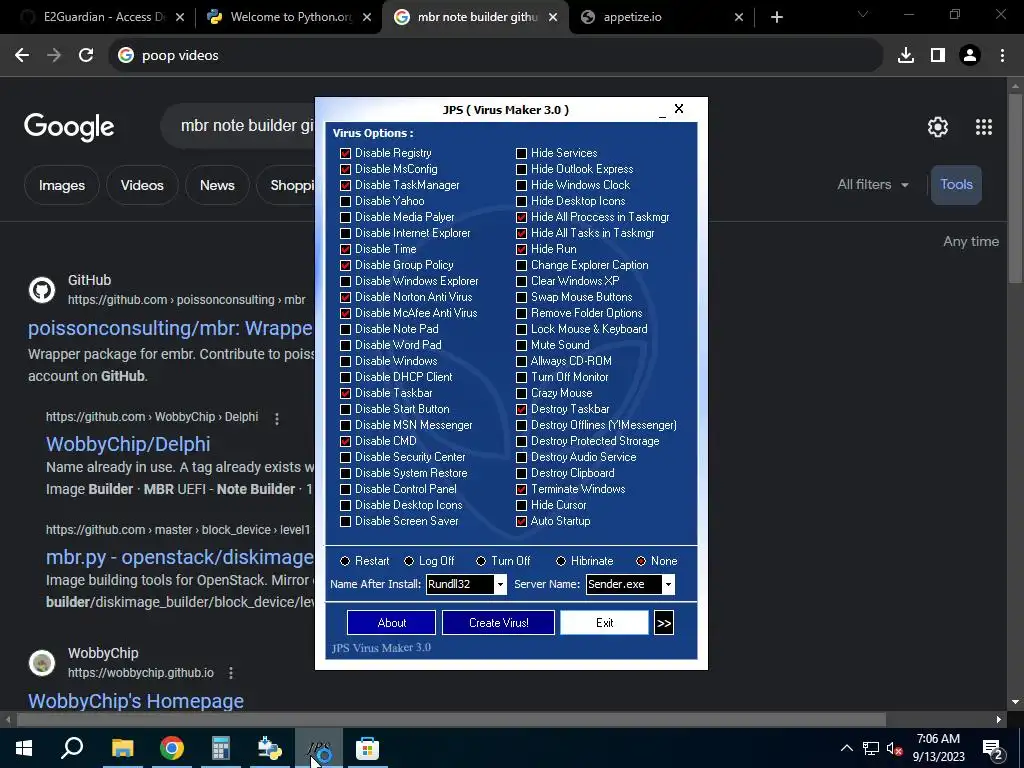Click the Chrome address bar text
This screenshot has height=768, width=1024.
coord(180,56)
